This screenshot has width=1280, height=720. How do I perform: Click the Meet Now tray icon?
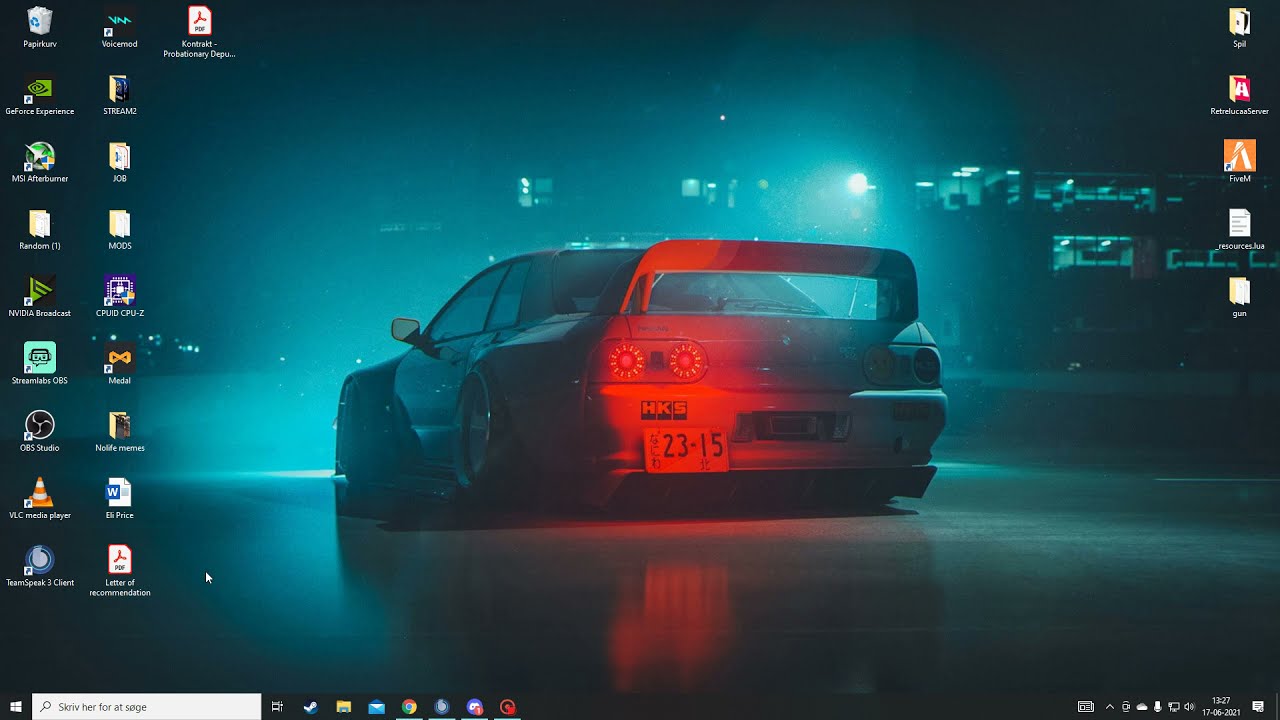pos(1126,707)
